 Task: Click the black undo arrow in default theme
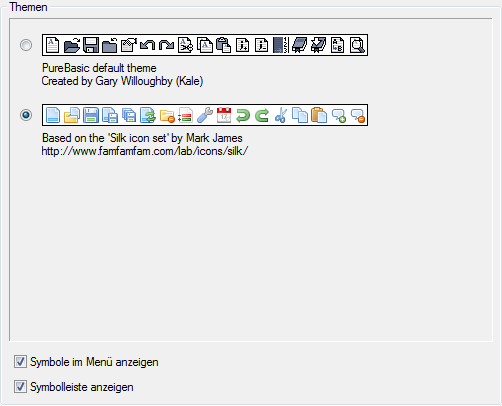pos(147,45)
